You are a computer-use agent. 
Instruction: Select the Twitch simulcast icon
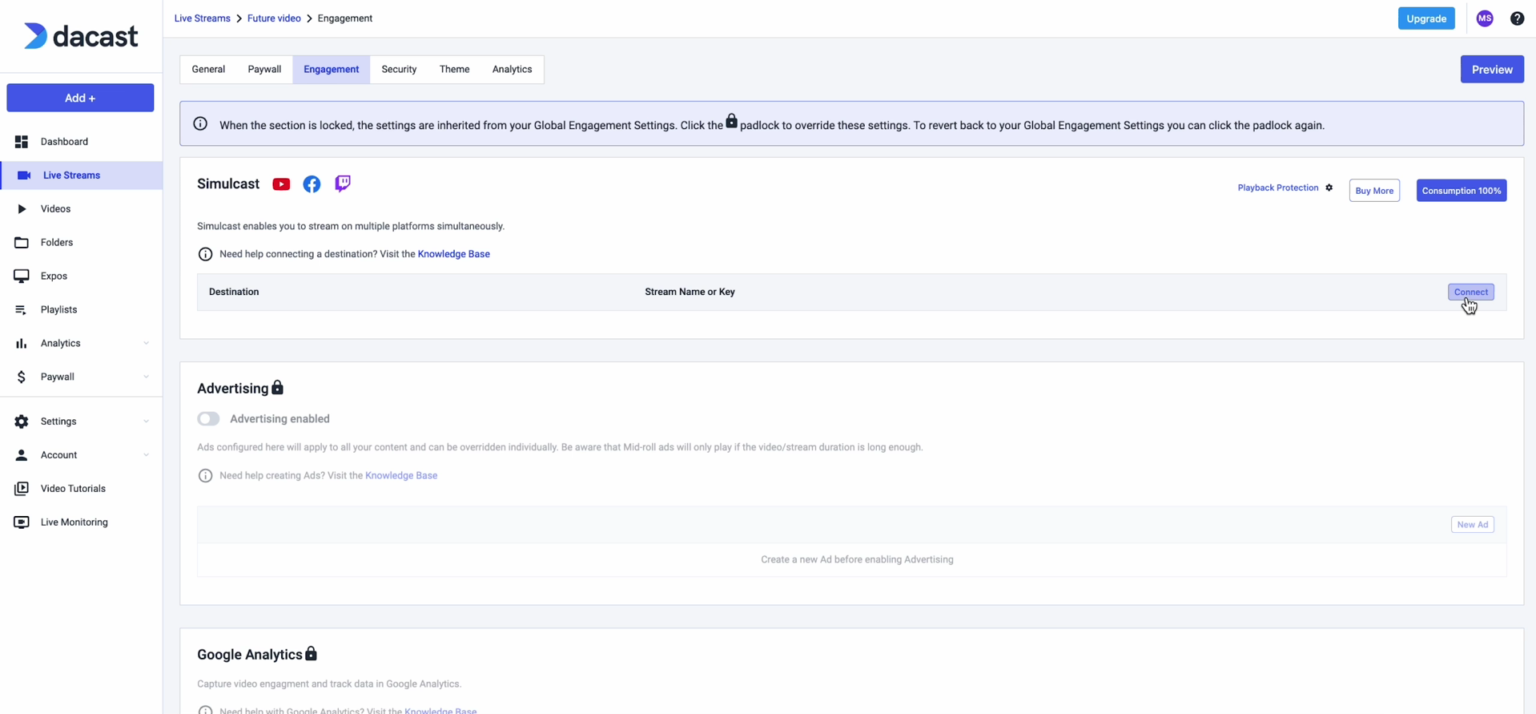(x=342, y=183)
